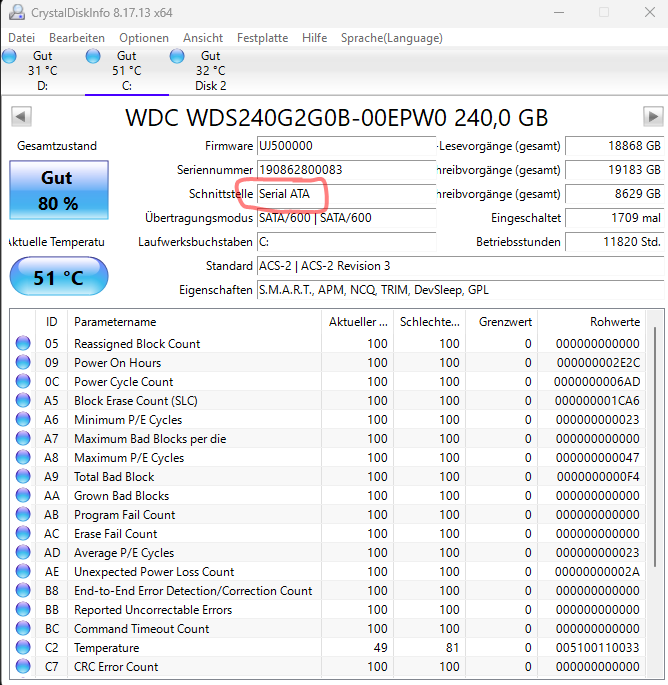Click status orb for Erase Fail Count

(23, 533)
